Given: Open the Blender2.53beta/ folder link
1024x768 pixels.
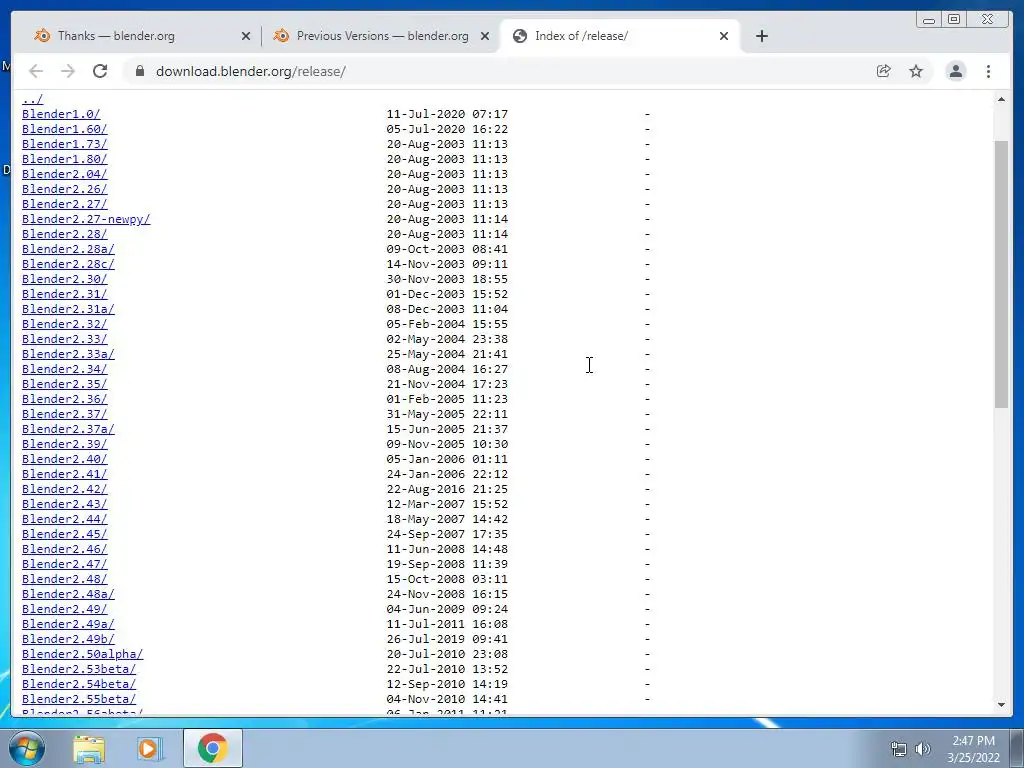Looking at the screenshot, I should pos(78,670).
